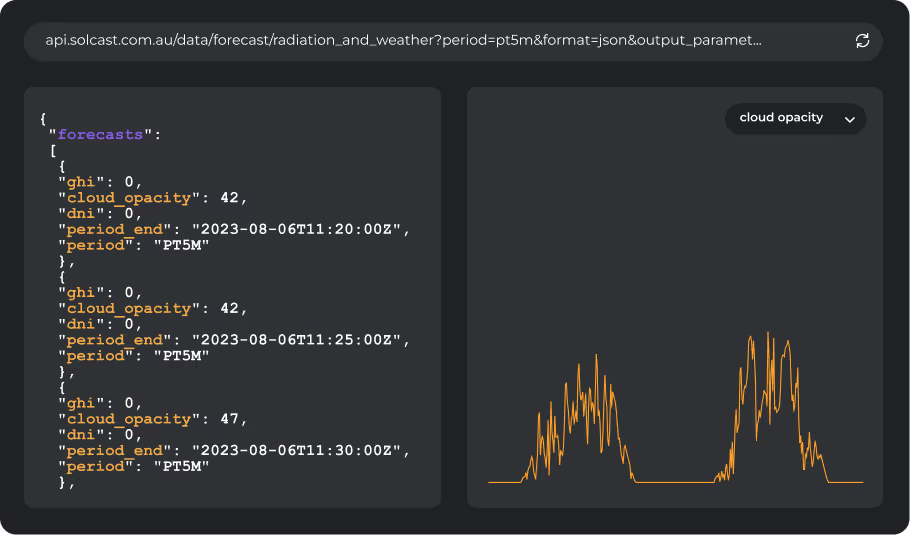Click the refresh icon in the URL bar
Image resolution: width=910 pixels, height=535 pixels.
pos(862,41)
